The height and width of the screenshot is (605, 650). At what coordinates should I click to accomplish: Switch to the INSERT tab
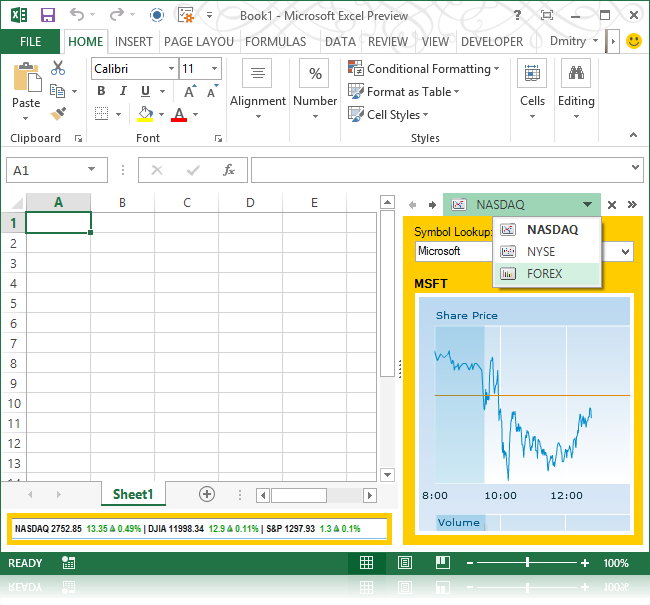(133, 41)
